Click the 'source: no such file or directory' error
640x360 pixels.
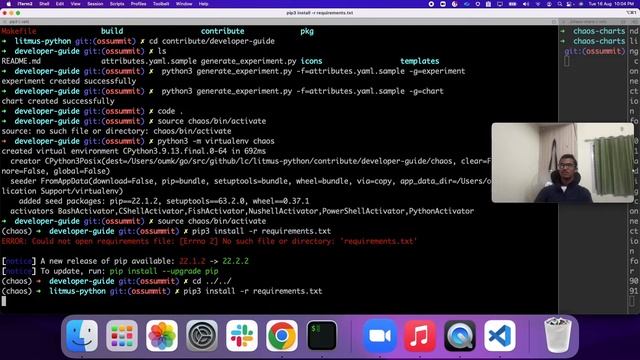pyautogui.click(x=116, y=131)
